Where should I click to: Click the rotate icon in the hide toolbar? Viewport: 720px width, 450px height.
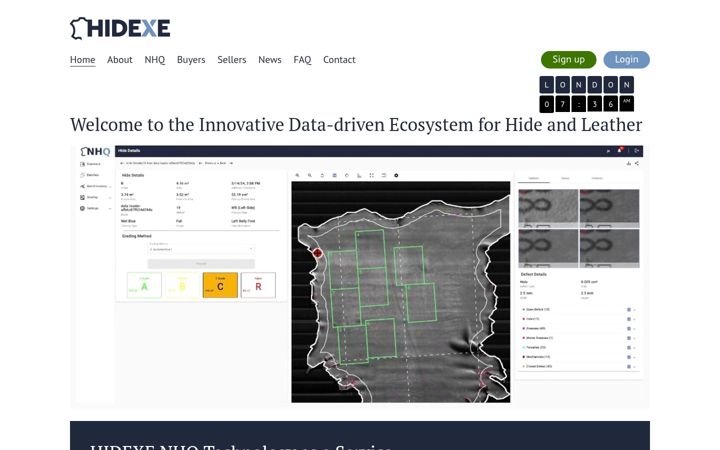click(x=322, y=175)
